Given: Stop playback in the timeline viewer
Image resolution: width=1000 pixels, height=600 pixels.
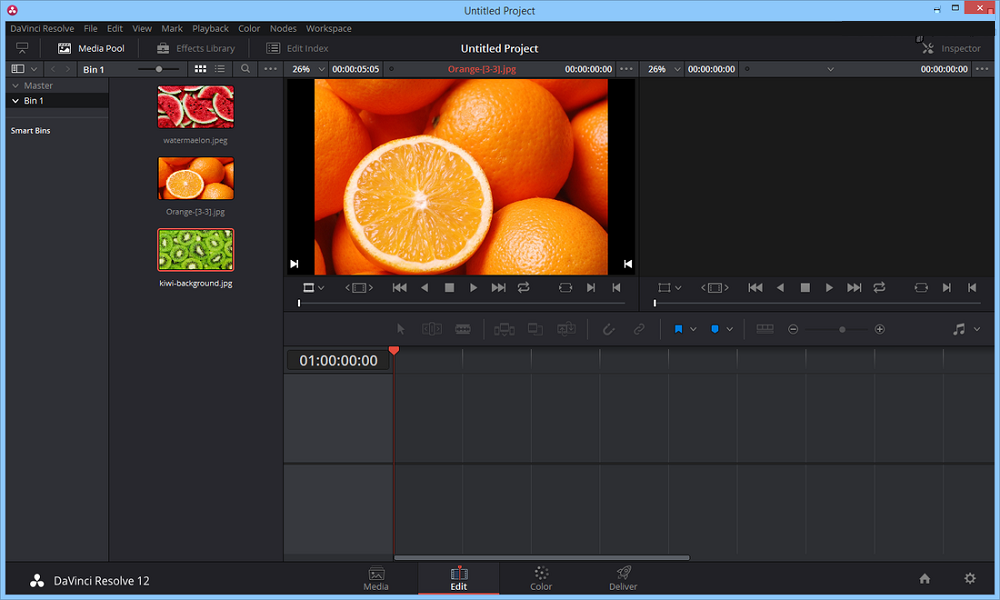Looking at the screenshot, I should (805, 288).
